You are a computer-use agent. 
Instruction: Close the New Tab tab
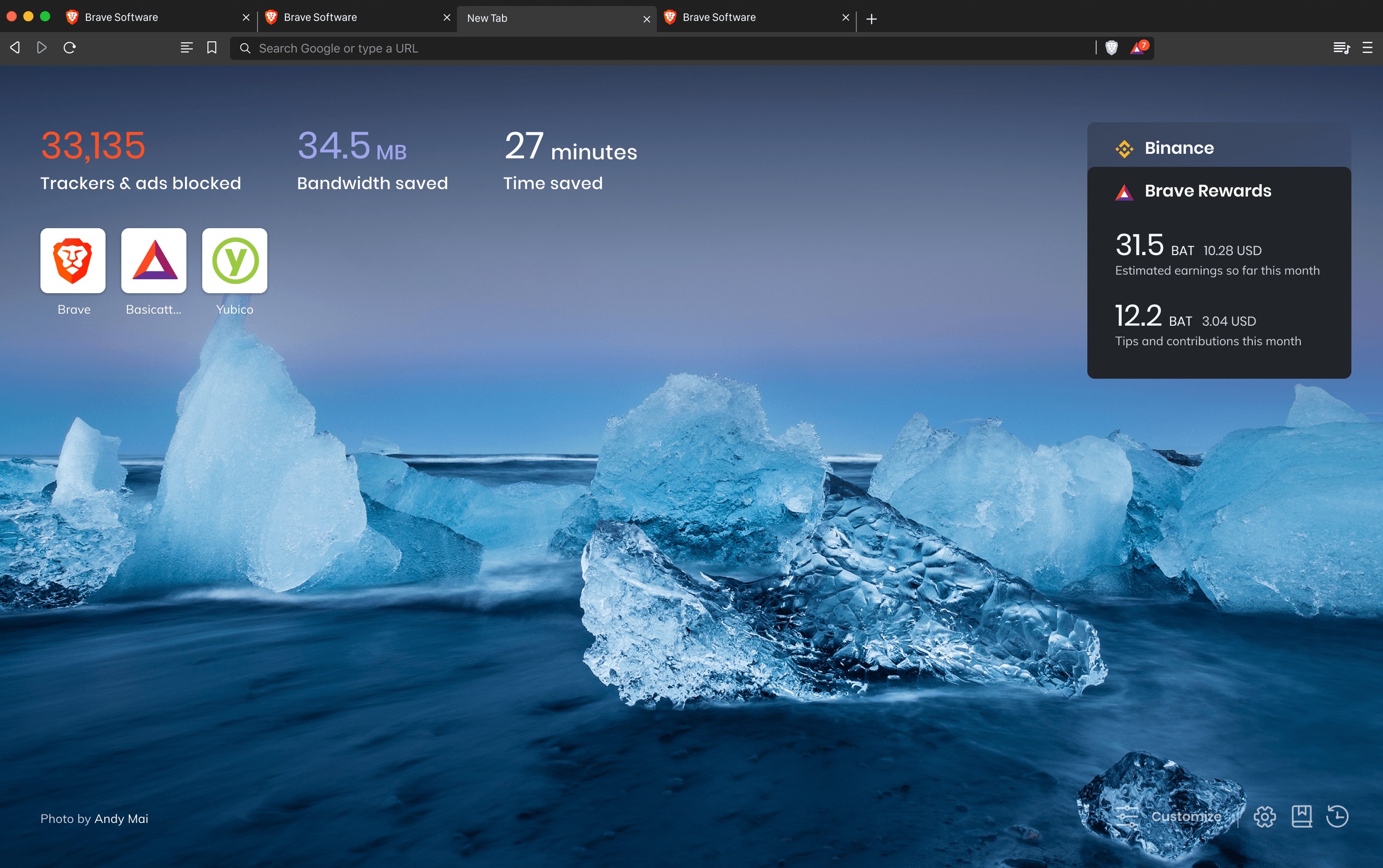pos(647,19)
